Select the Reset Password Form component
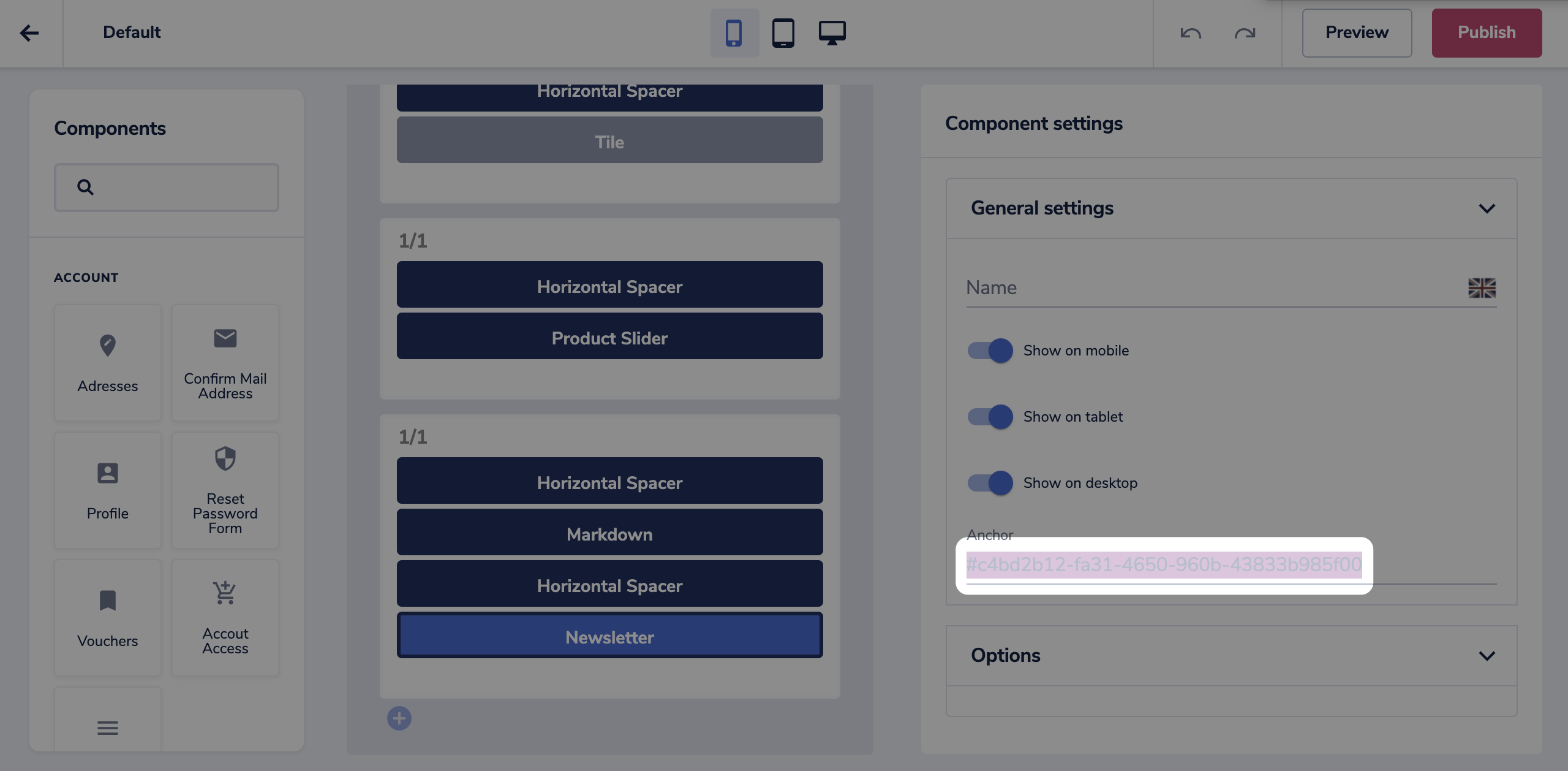Screen dimensions: 1568x771 [x=225, y=490]
